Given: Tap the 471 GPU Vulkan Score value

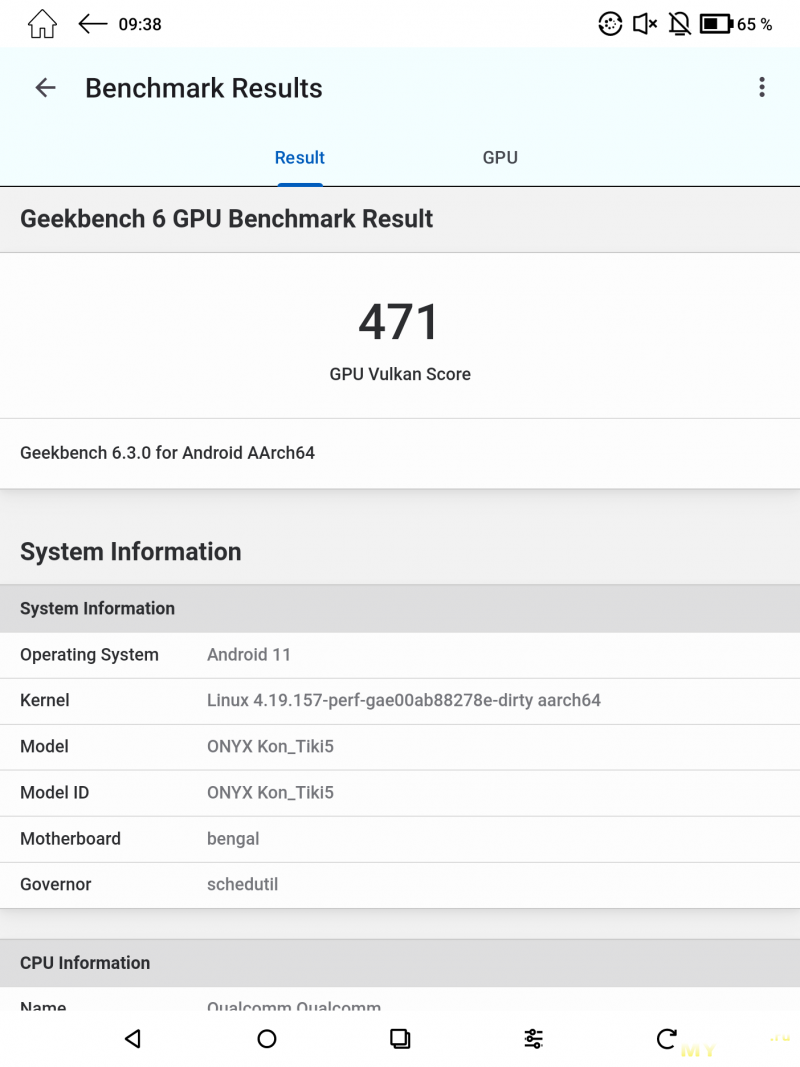Looking at the screenshot, I should [400, 323].
